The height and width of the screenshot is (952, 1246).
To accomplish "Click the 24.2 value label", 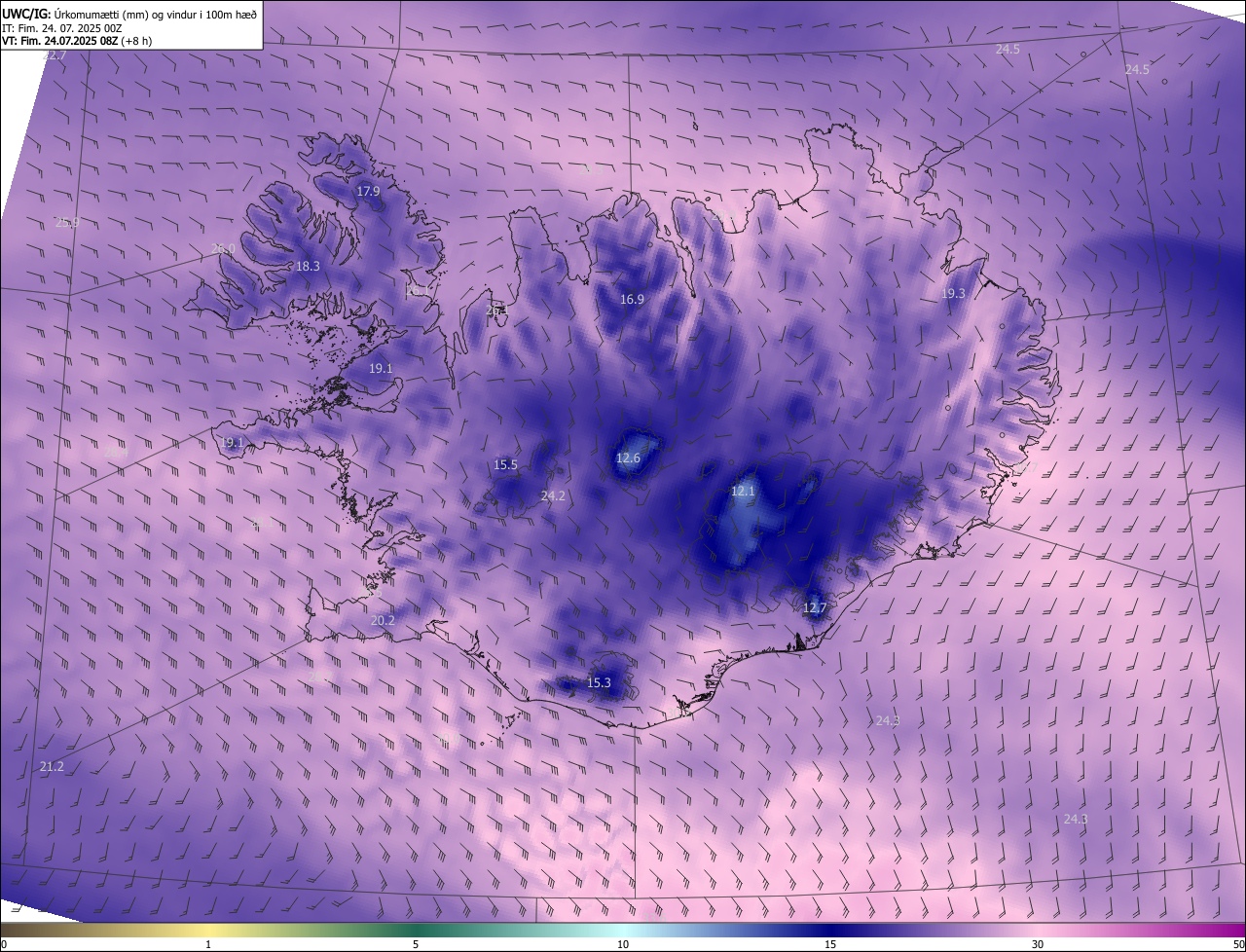I will coord(553,495).
